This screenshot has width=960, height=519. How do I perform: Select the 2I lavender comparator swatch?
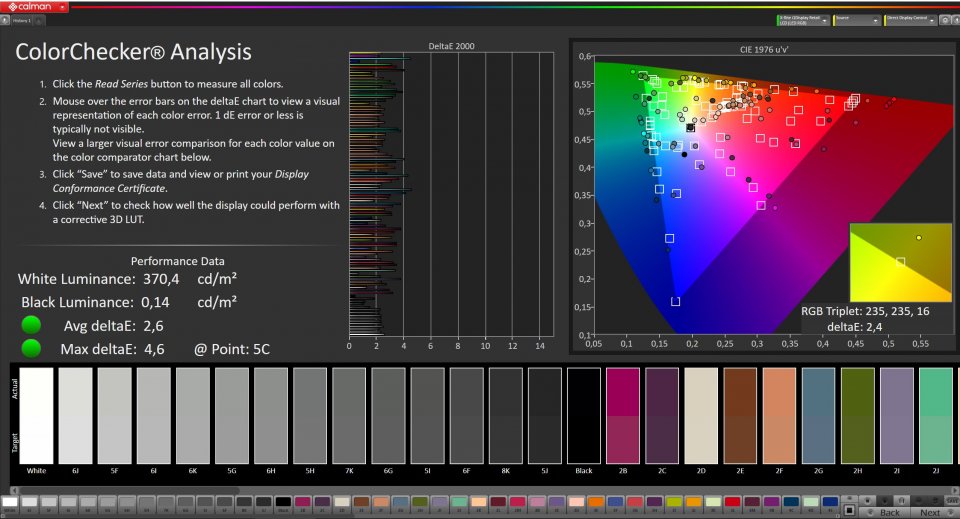click(897, 416)
